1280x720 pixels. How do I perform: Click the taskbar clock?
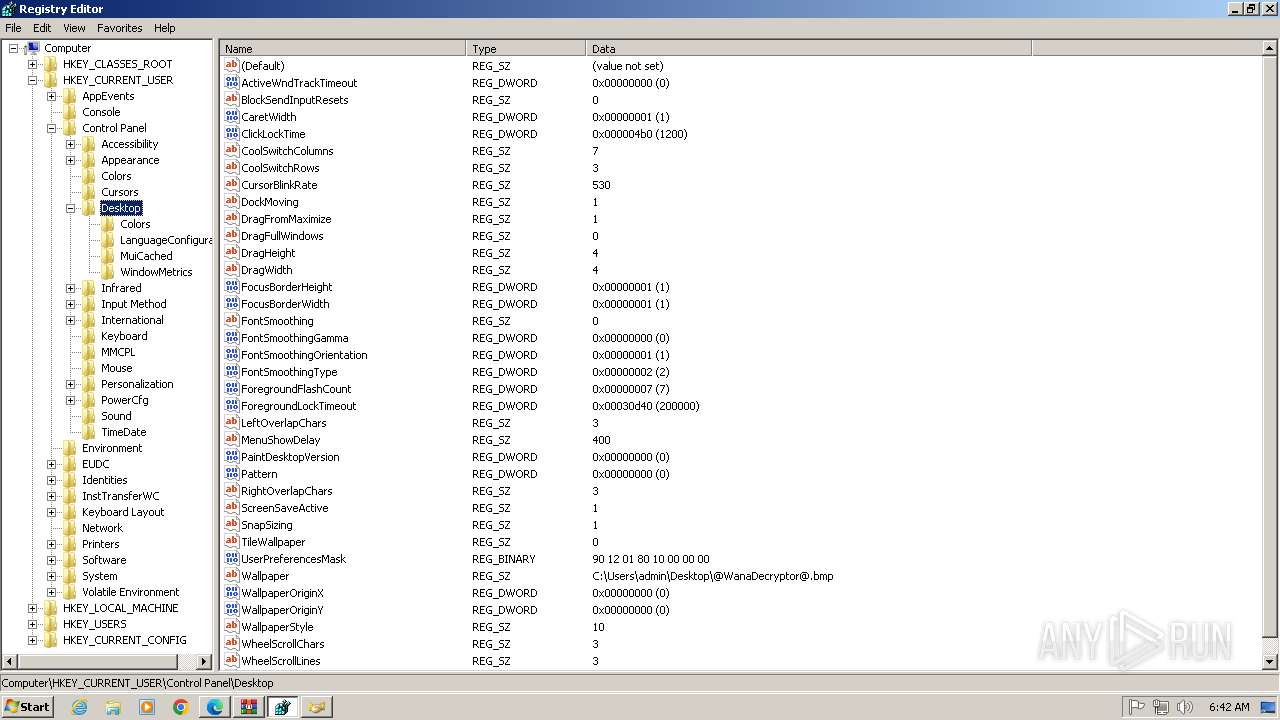pos(1228,707)
